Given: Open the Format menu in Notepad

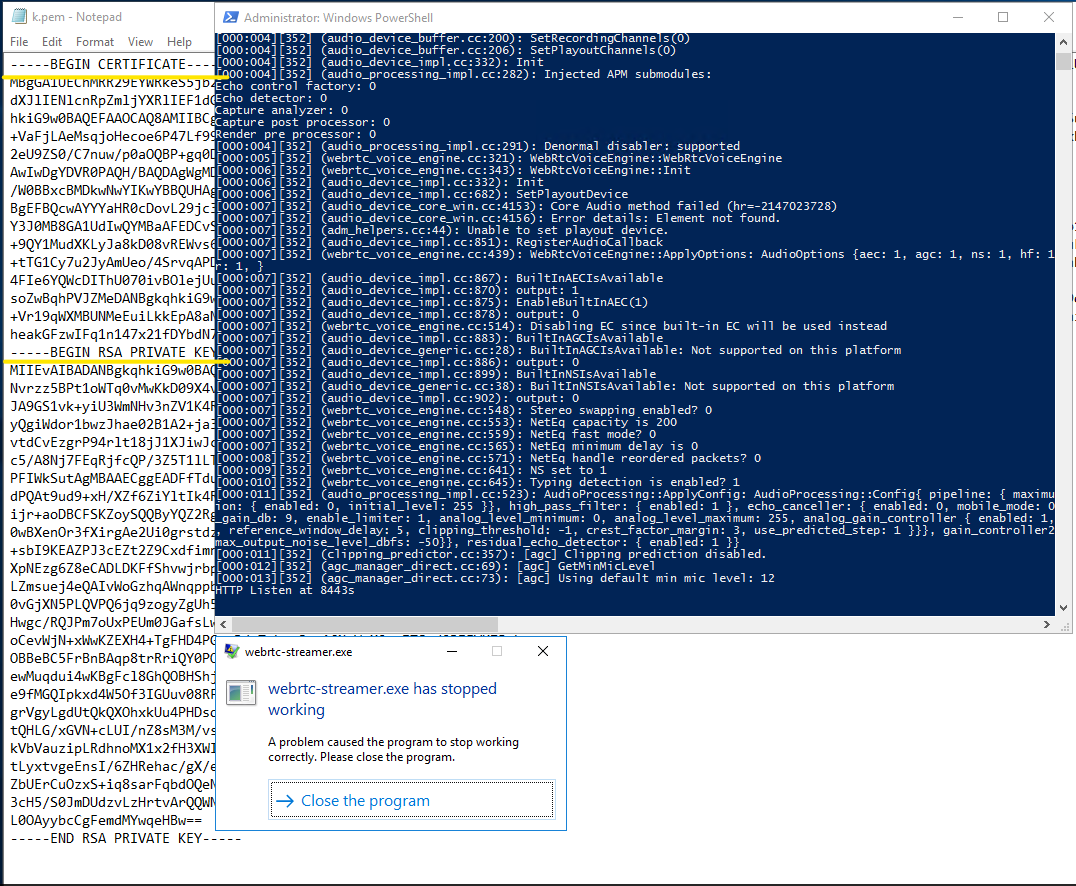Looking at the screenshot, I should point(94,42).
